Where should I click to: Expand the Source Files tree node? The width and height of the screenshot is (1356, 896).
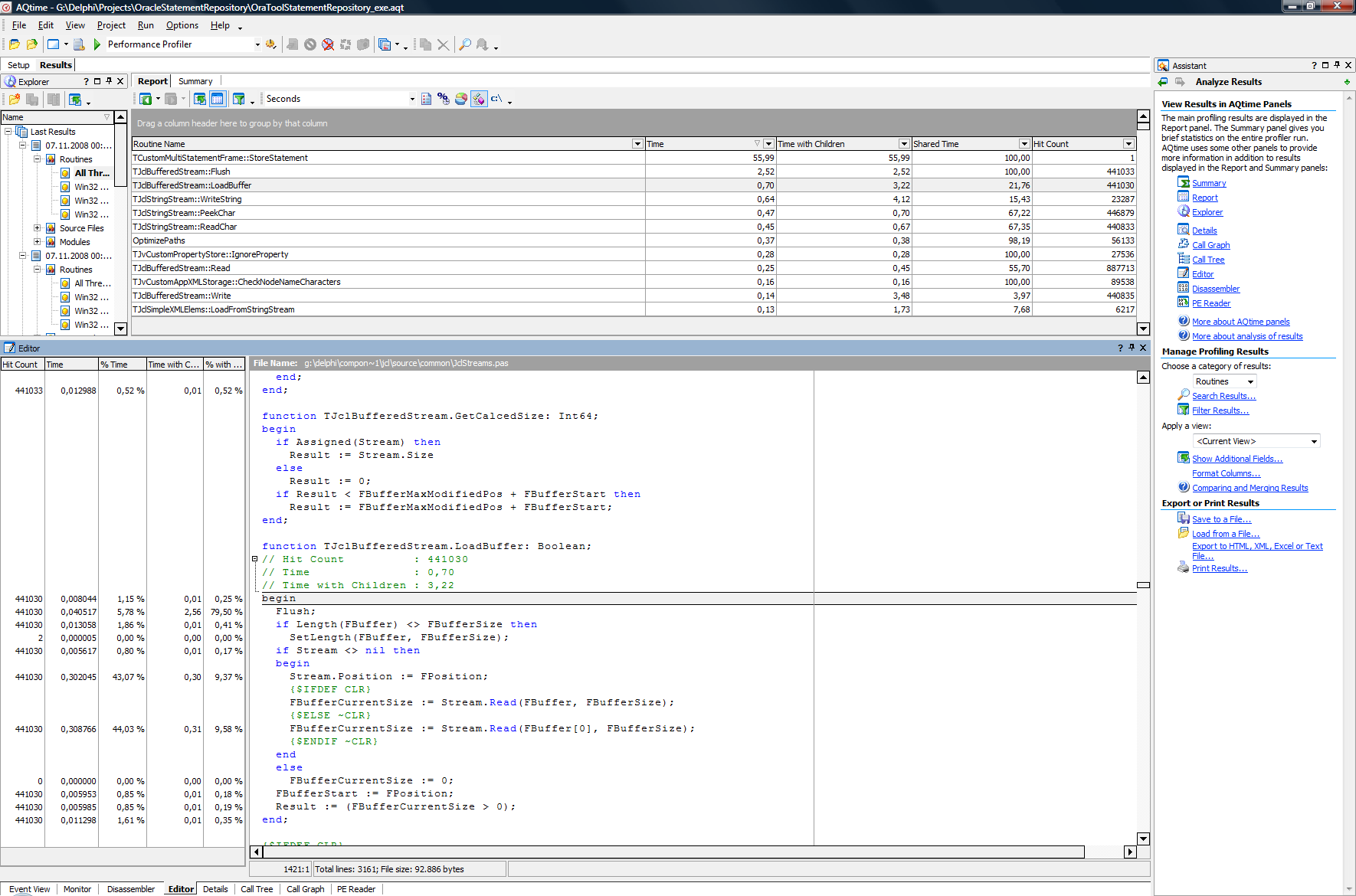[37, 228]
